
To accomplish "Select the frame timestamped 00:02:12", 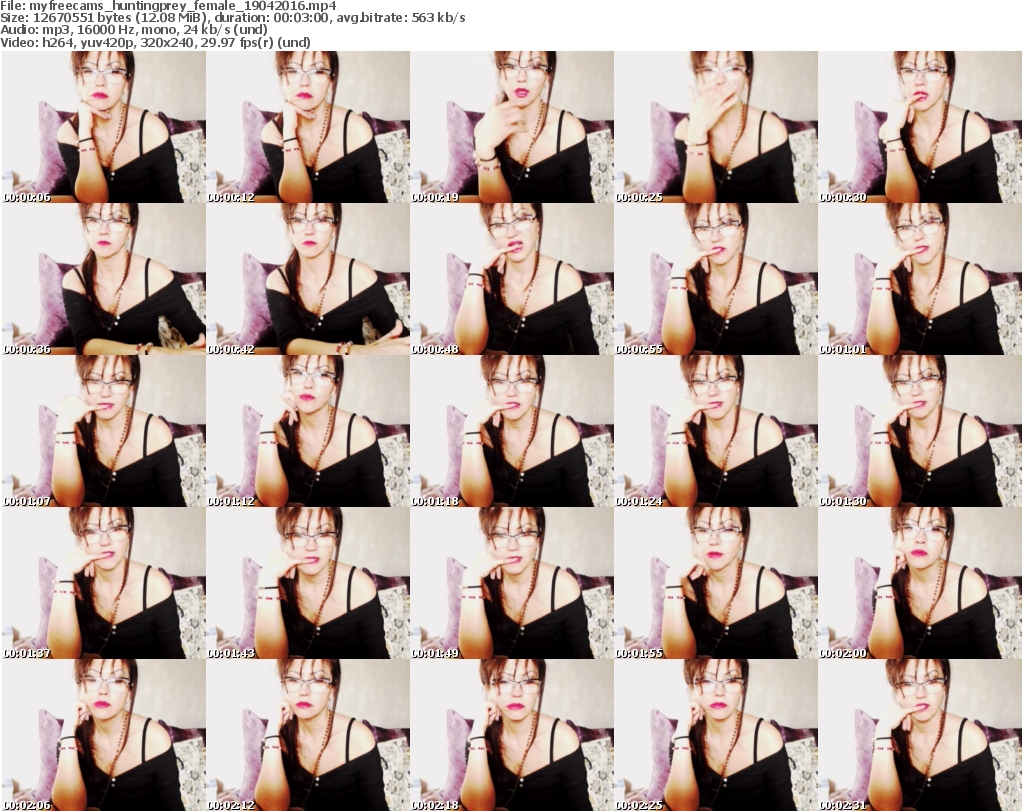I will tap(308, 735).
